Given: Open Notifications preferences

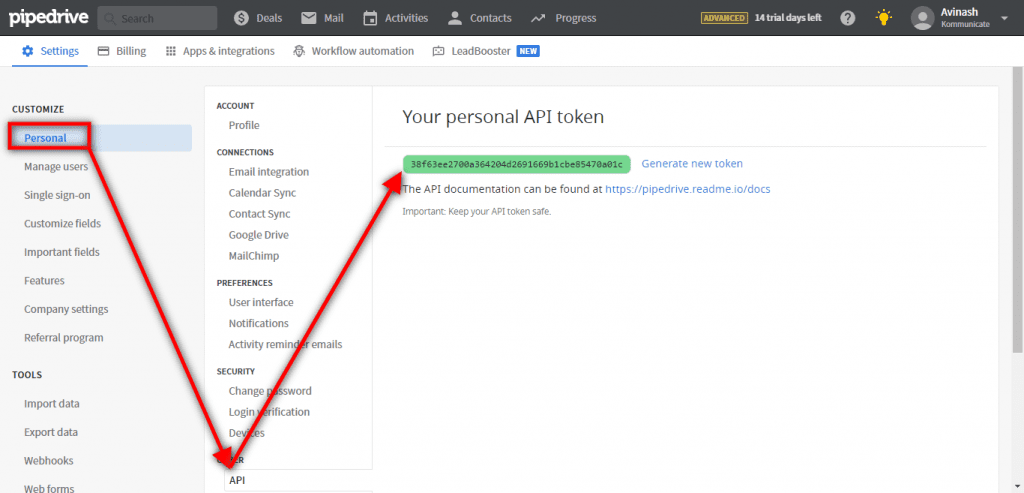Looking at the screenshot, I should pyautogui.click(x=259, y=323).
